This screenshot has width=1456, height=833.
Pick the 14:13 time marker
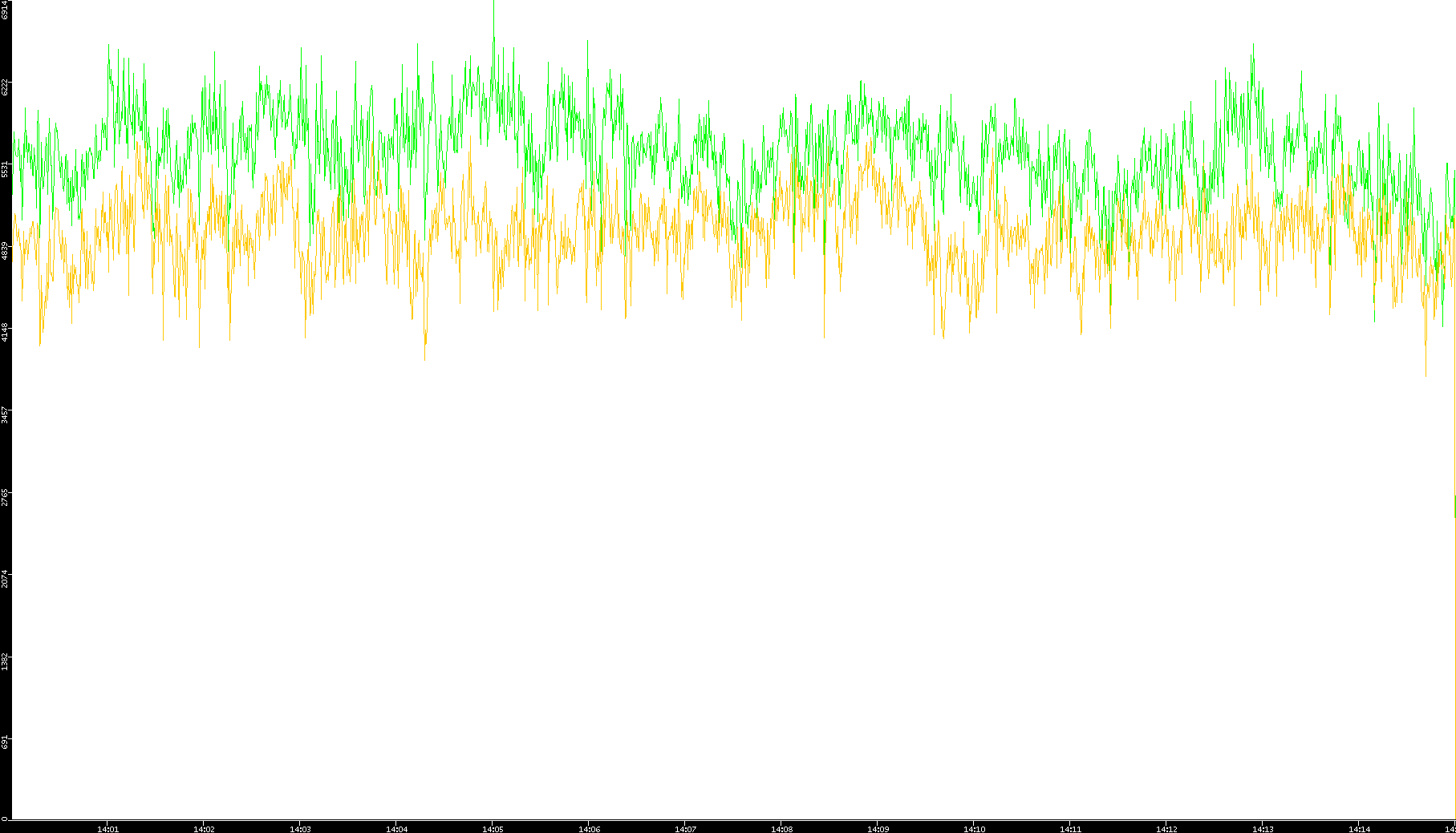tap(1263, 829)
